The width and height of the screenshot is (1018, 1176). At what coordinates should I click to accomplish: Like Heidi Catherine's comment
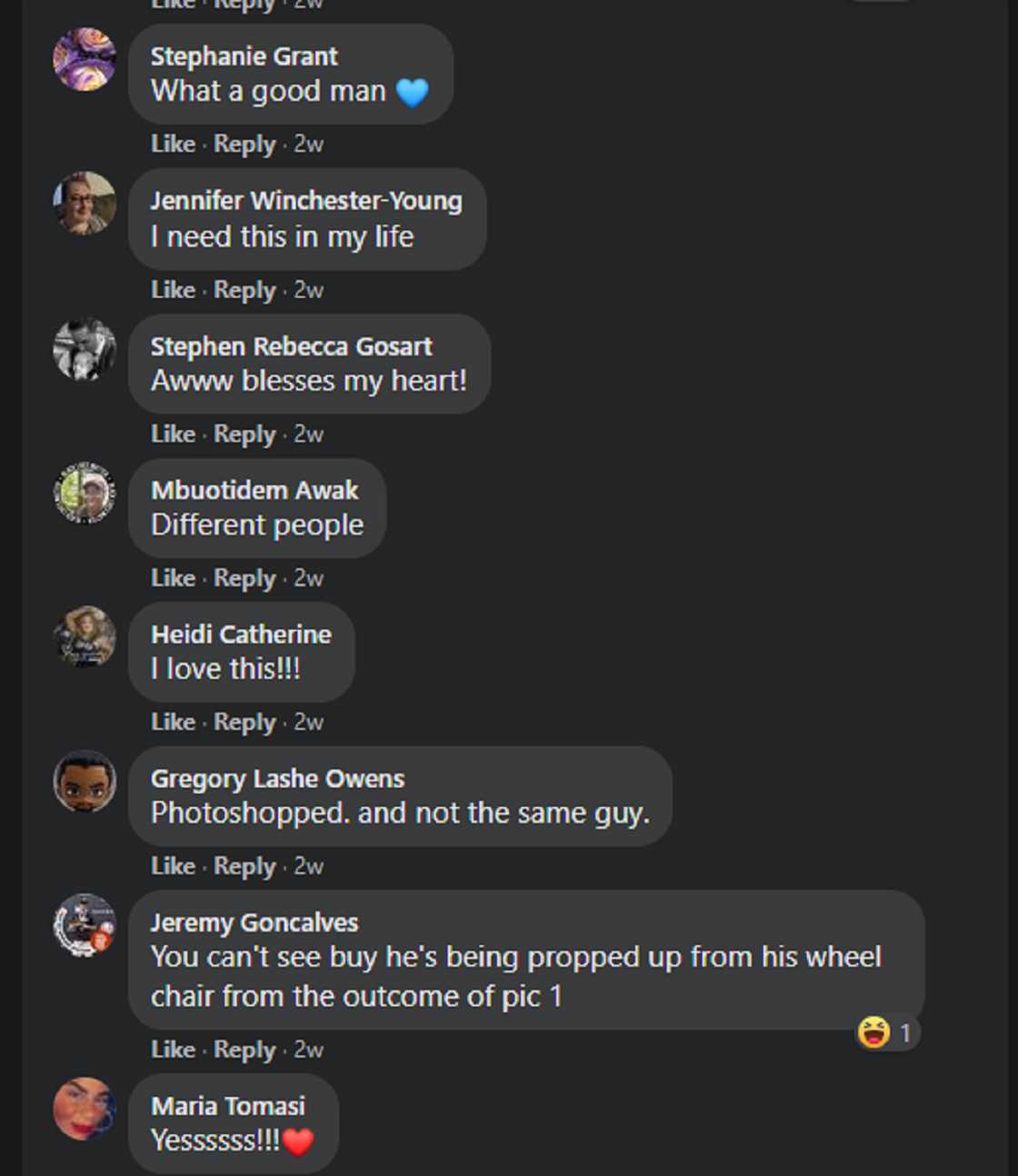173,722
